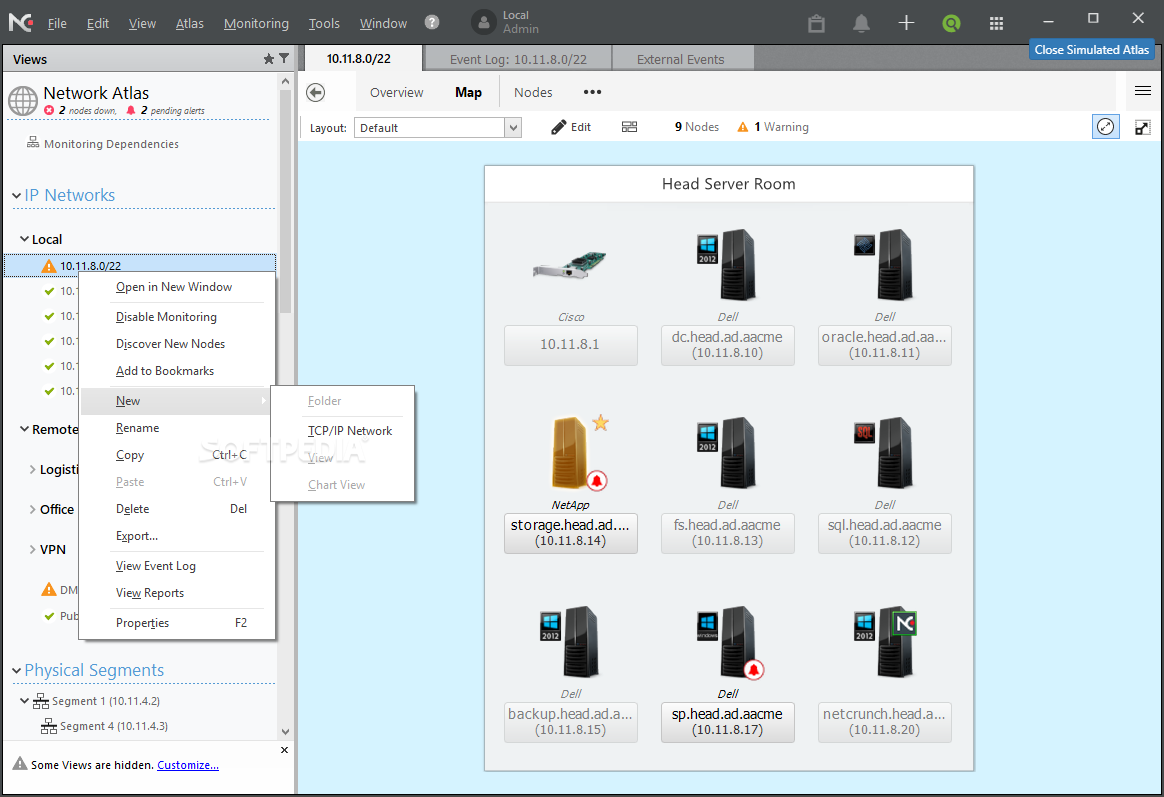Click the Network Atlas globe icon

pyautogui.click(x=23, y=101)
